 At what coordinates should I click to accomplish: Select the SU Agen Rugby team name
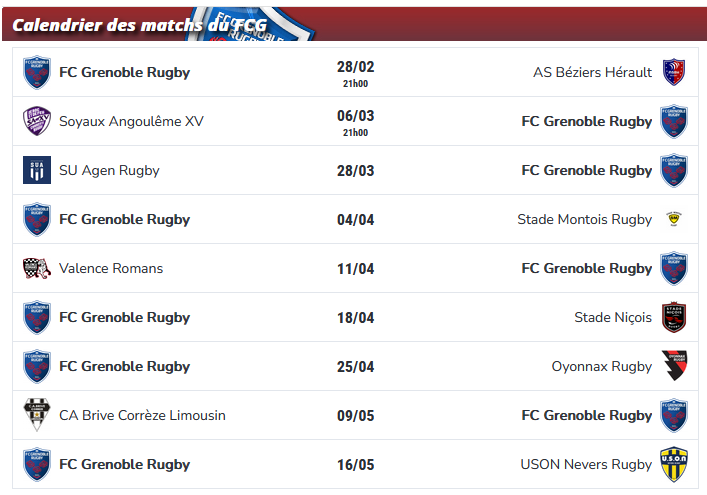click(x=109, y=170)
